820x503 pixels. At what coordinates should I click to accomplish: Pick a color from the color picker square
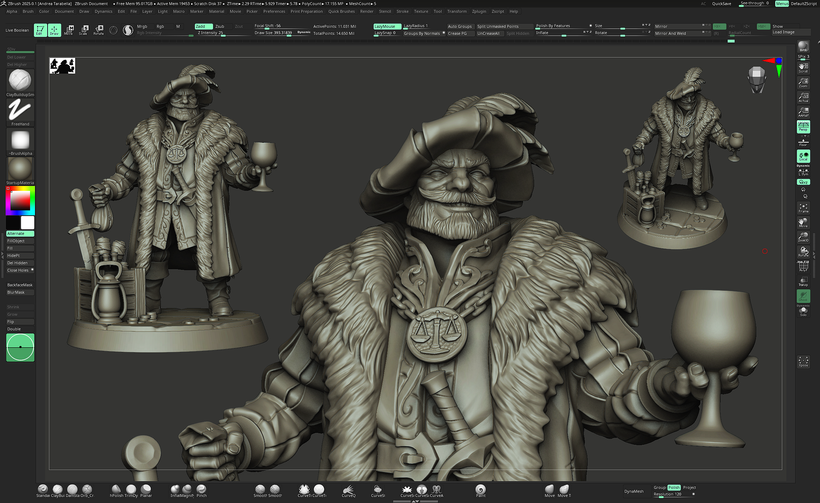pyautogui.click(x=19, y=201)
